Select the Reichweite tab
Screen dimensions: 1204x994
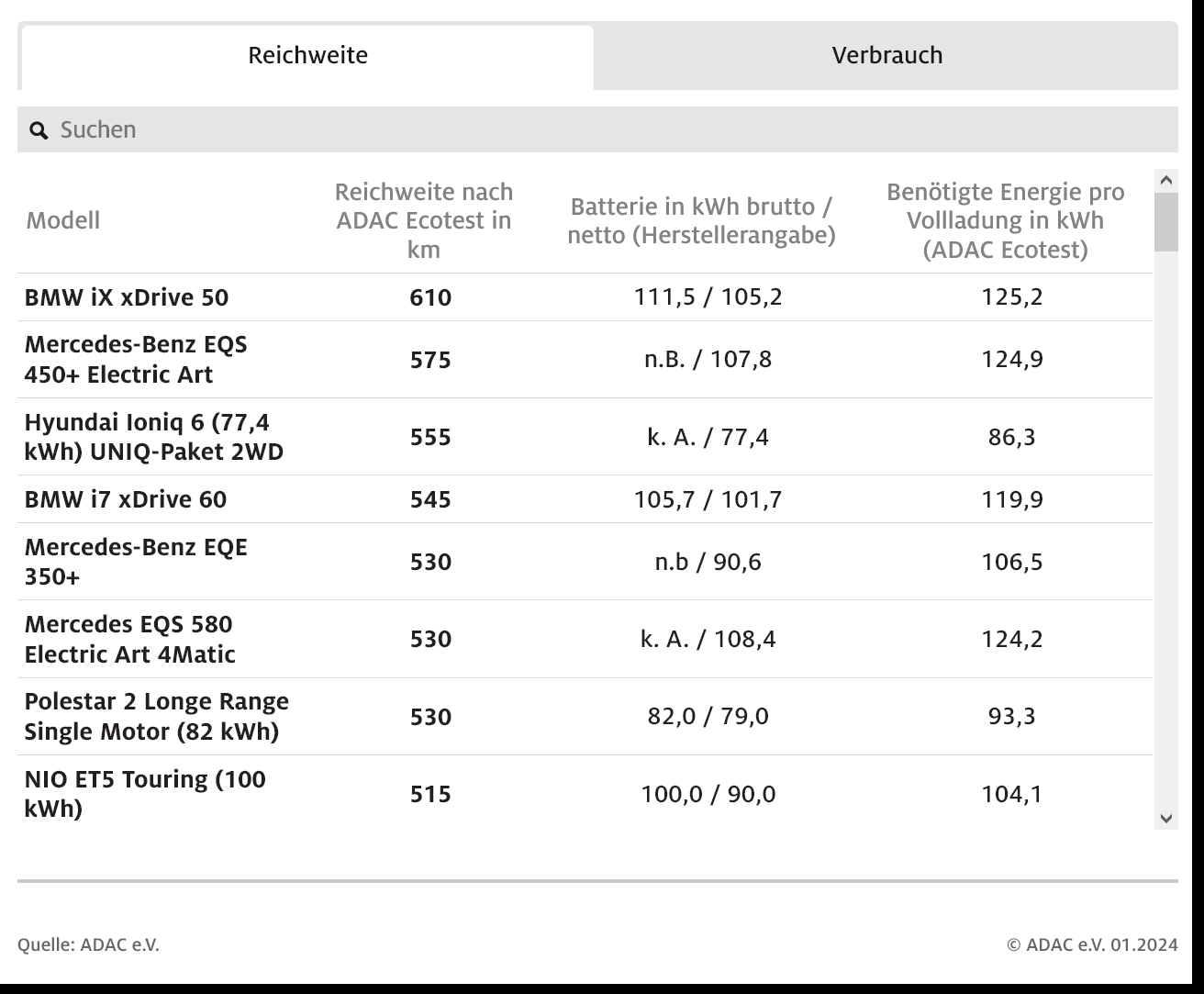(307, 55)
